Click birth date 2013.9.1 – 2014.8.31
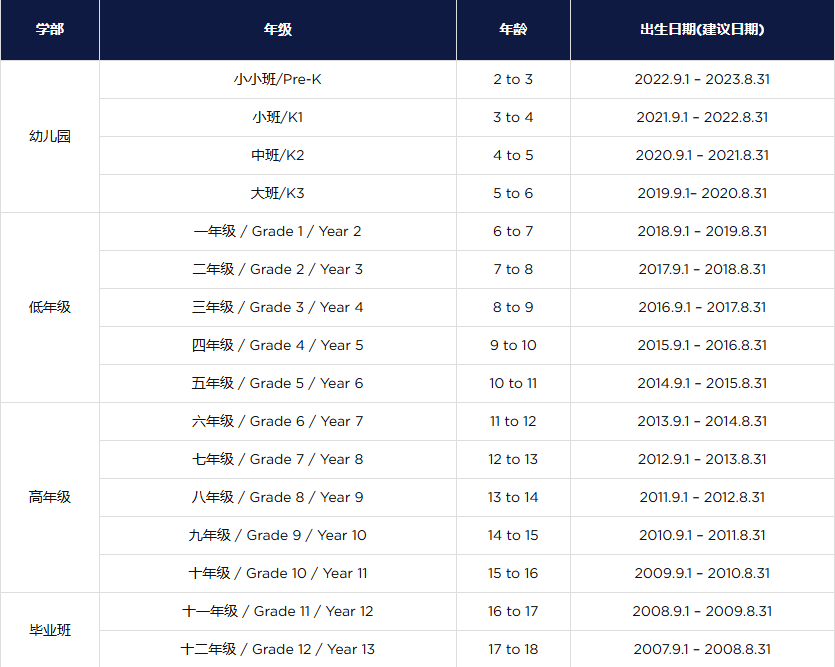Viewport: 835px width, 667px height. 702,421
